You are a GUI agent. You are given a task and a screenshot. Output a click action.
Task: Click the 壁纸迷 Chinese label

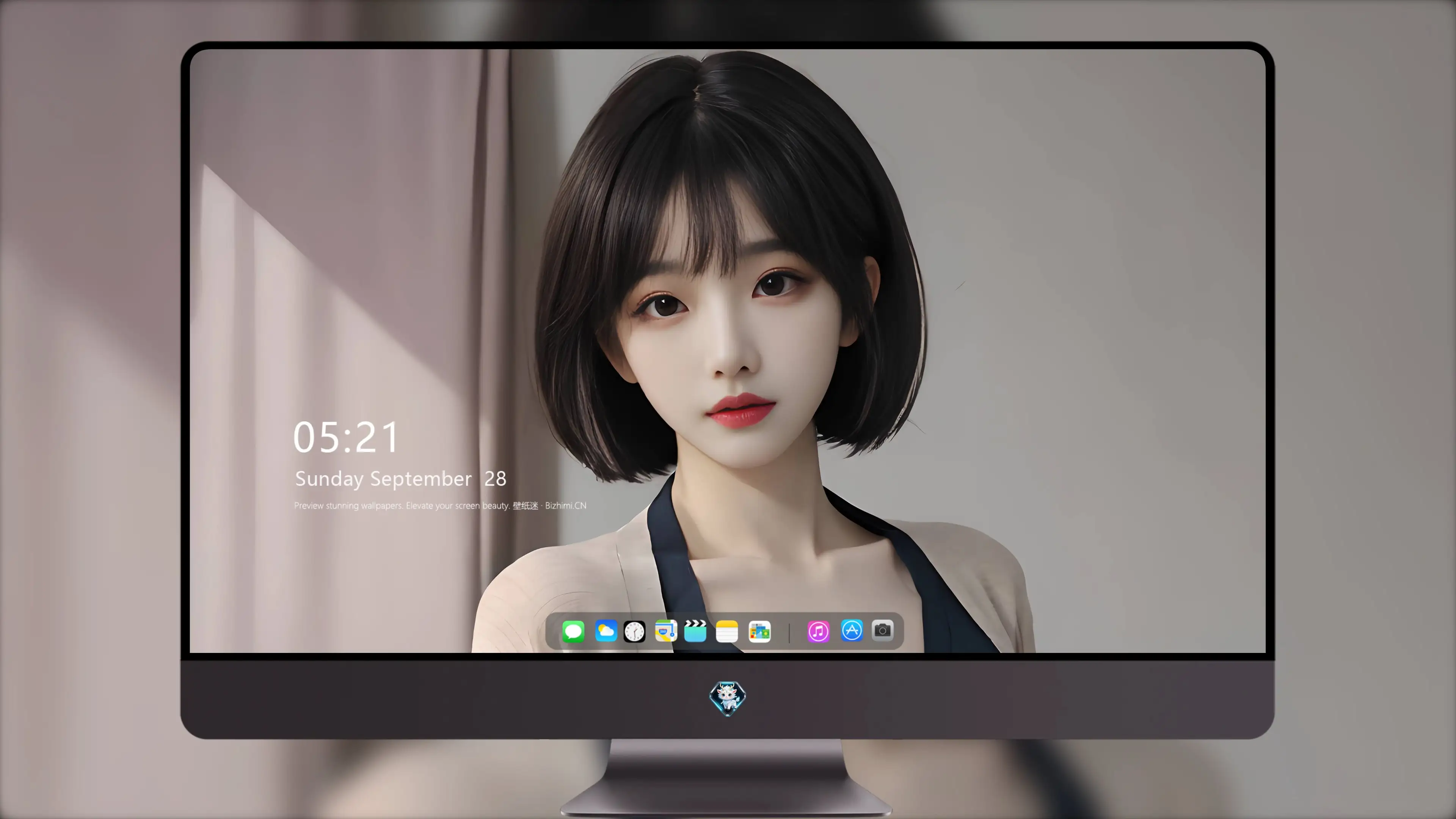coord(526,505)
